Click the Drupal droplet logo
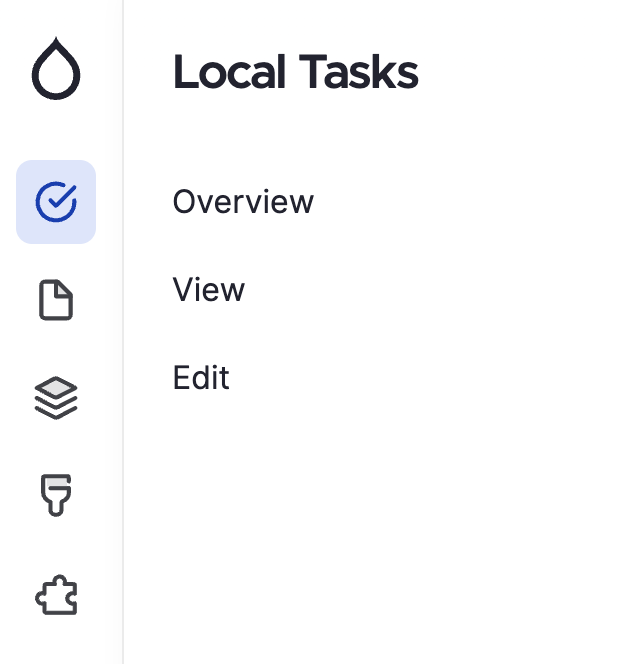This screenshot has width=618, height=664. [56, 69]
